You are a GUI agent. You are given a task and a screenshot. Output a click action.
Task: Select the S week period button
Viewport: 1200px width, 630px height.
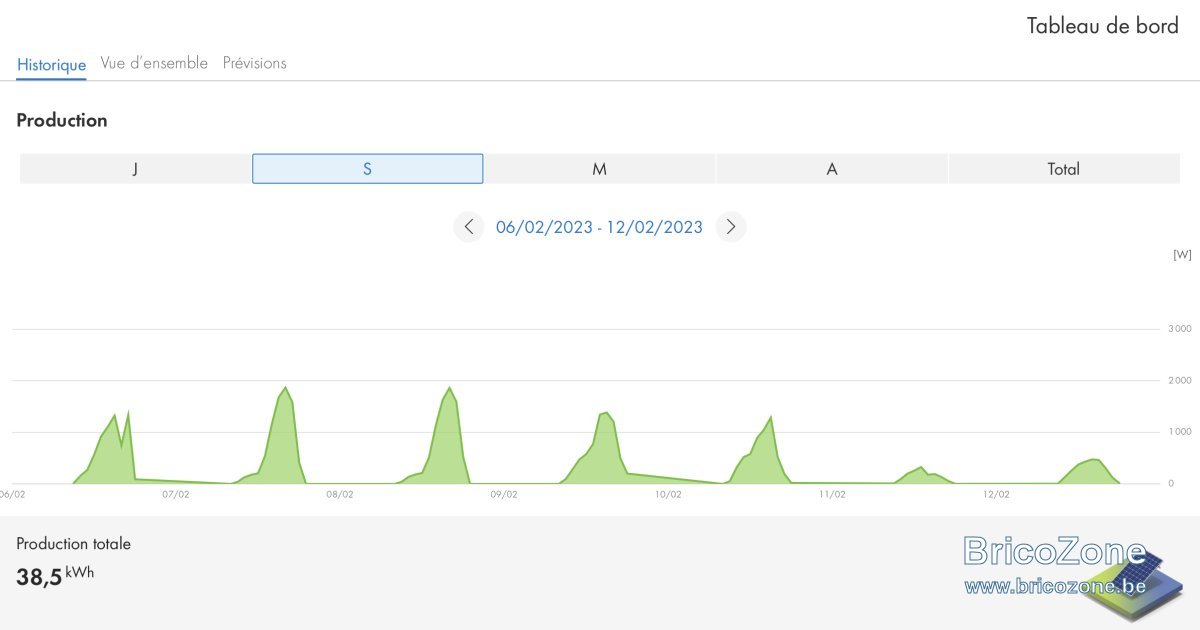[x=367, y=169]
